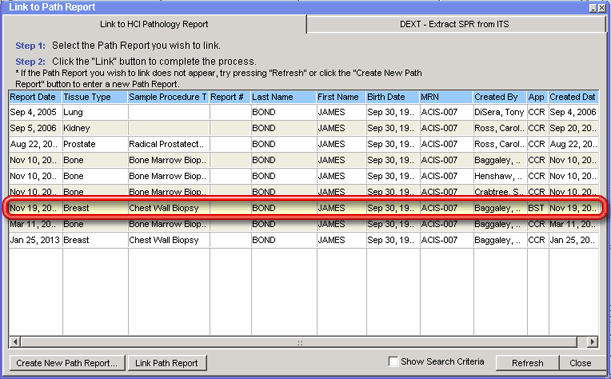Image resolution: width=611 pixels, height=379 pixels.
Task: Minimize the Link to Path Report window
Action: [593, 8]
